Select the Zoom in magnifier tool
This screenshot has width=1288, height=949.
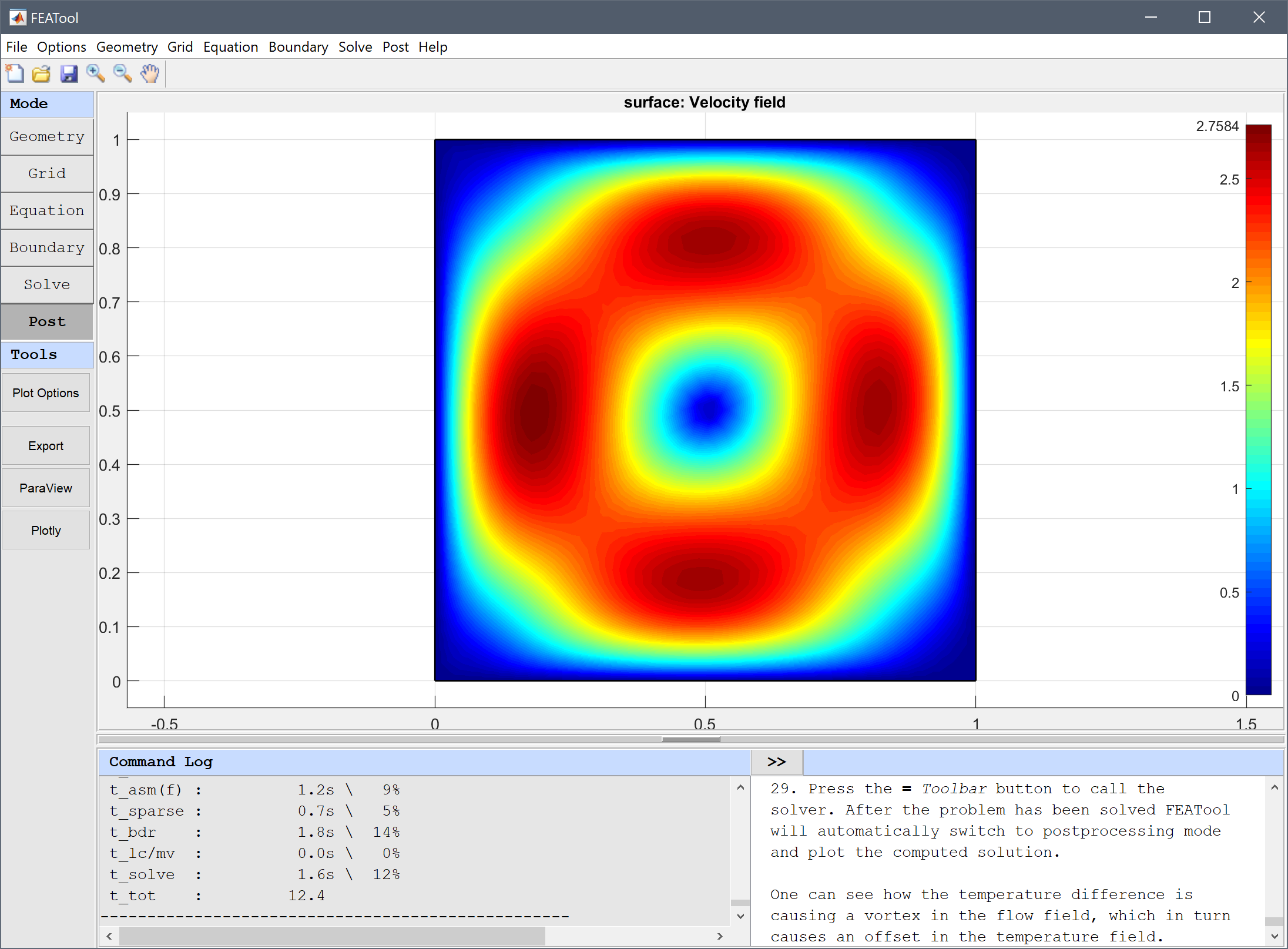pyautogui.click(x=96, y=74)
